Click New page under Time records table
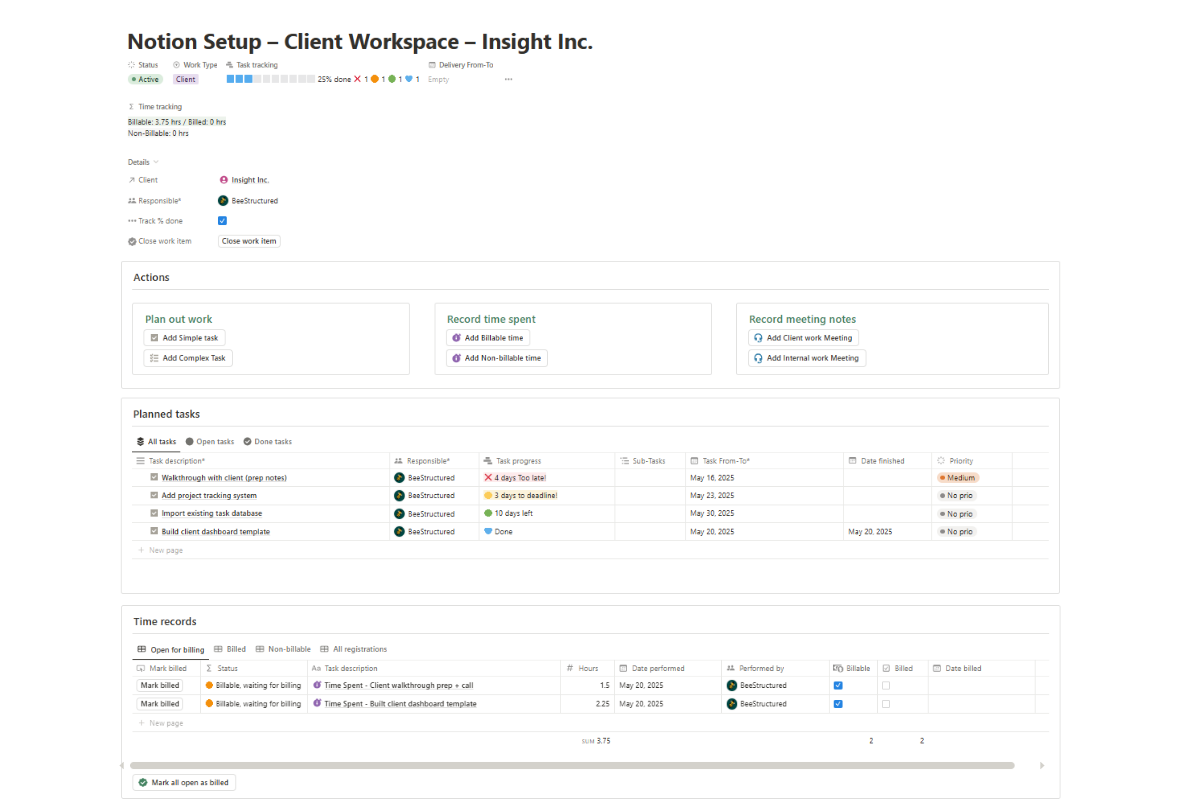1200x800 pixels. pos(160,723)
